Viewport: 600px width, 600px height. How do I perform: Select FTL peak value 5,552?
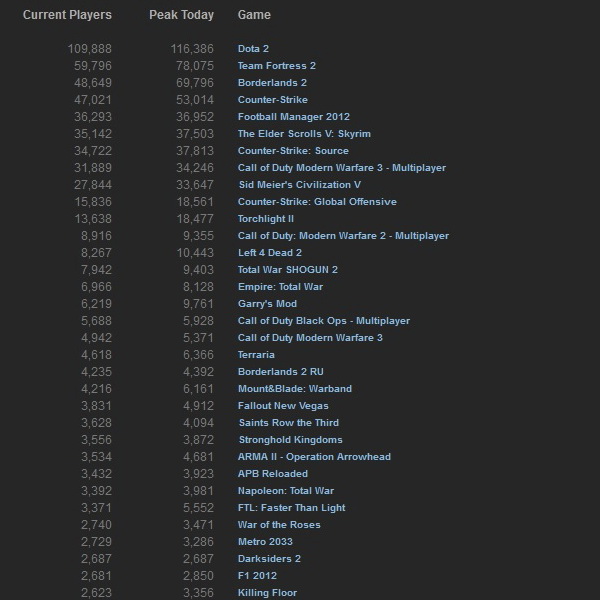point(198,508)
